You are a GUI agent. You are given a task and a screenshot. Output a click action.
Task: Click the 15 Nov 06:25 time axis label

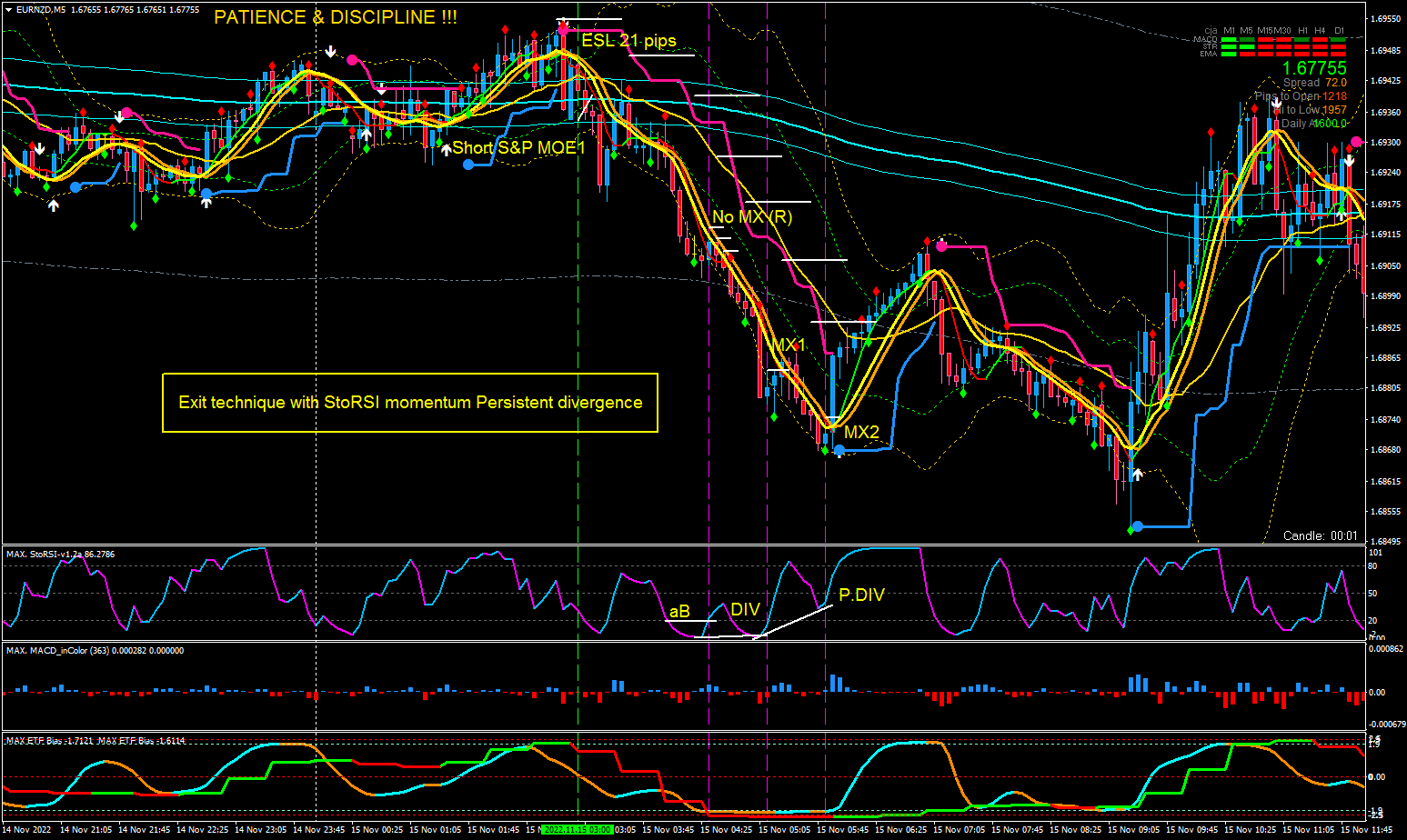pyautogui.click(x=900, y=829)
